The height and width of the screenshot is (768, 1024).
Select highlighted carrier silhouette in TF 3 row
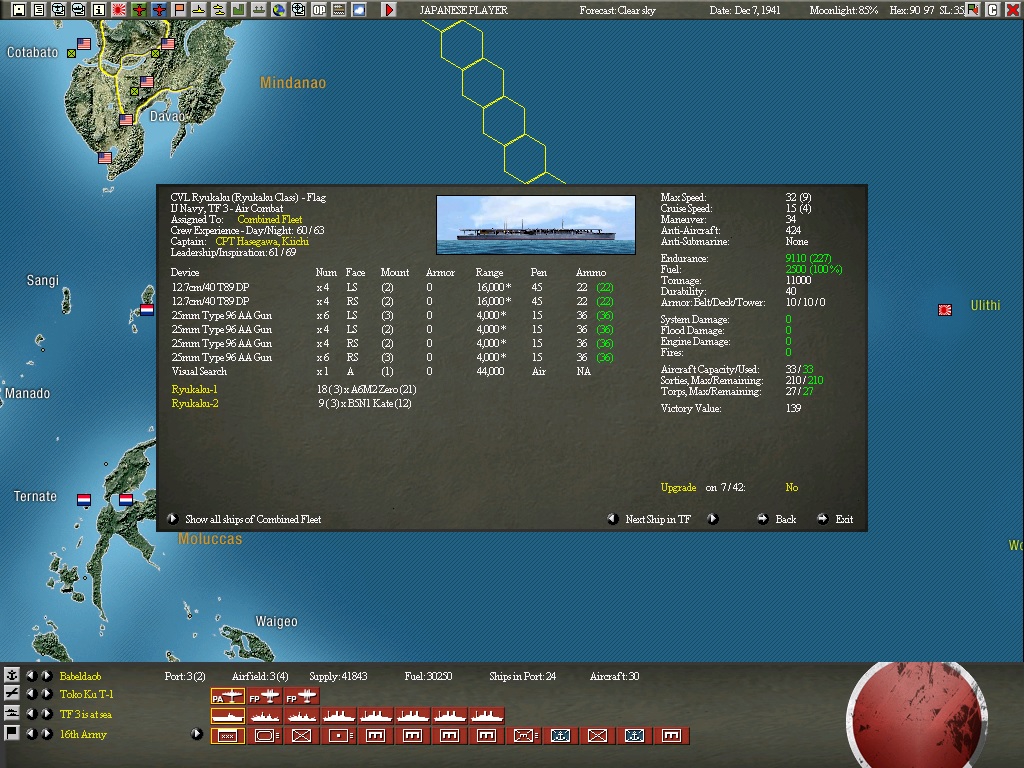click(227, 716)
